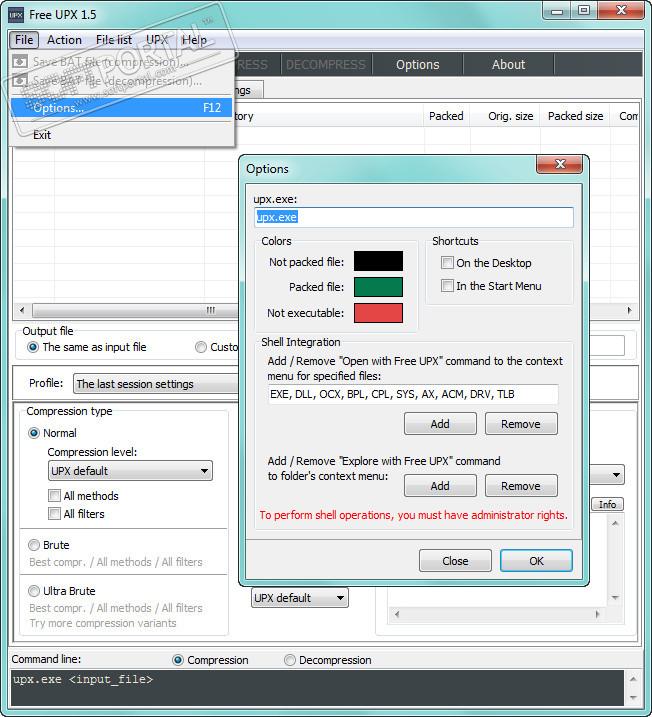Click Add for Explore with Free UPX command
Image resolution: width=652 pixels, height=717 pixels.
[x=440, y=486]
